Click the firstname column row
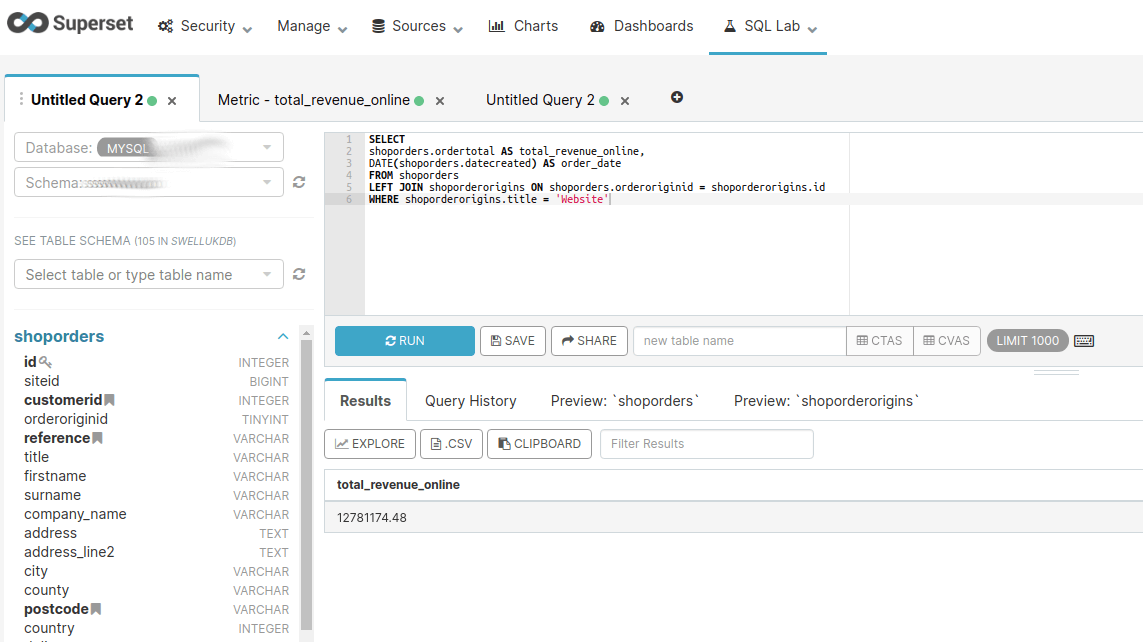 point(156,476)
